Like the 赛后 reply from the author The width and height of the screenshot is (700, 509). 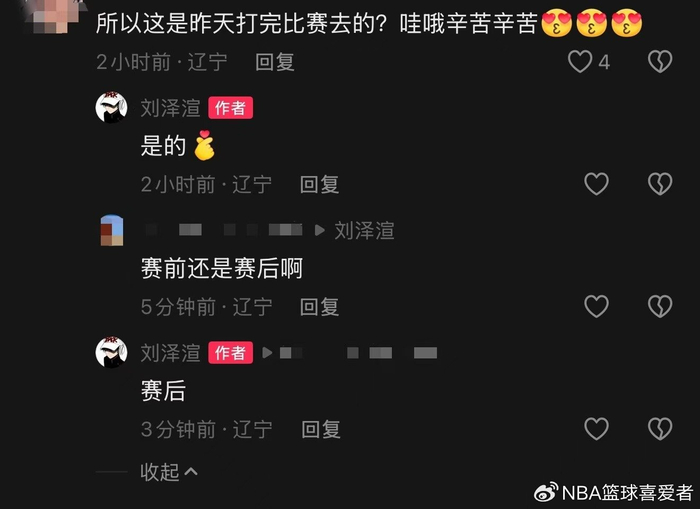pos(596,429)
